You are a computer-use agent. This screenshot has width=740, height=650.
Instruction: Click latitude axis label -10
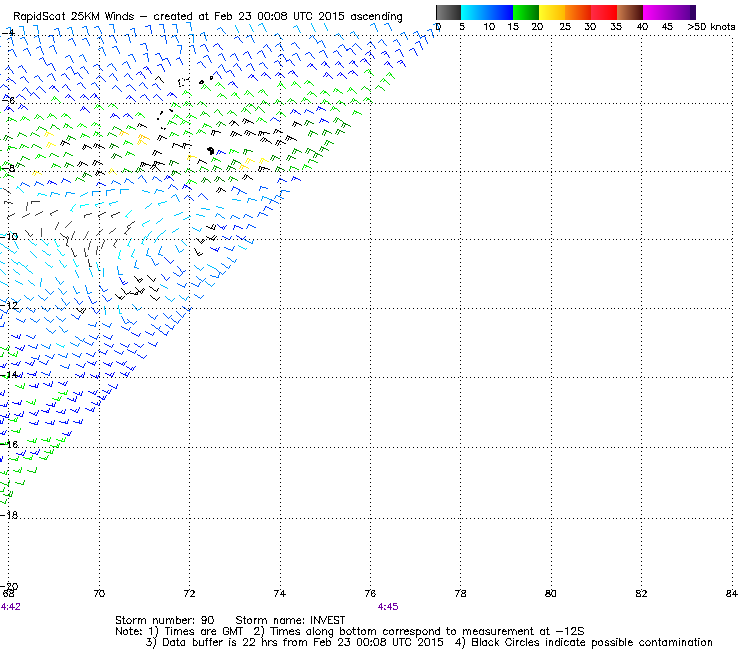pyautogui.click(x=9, y=236)
